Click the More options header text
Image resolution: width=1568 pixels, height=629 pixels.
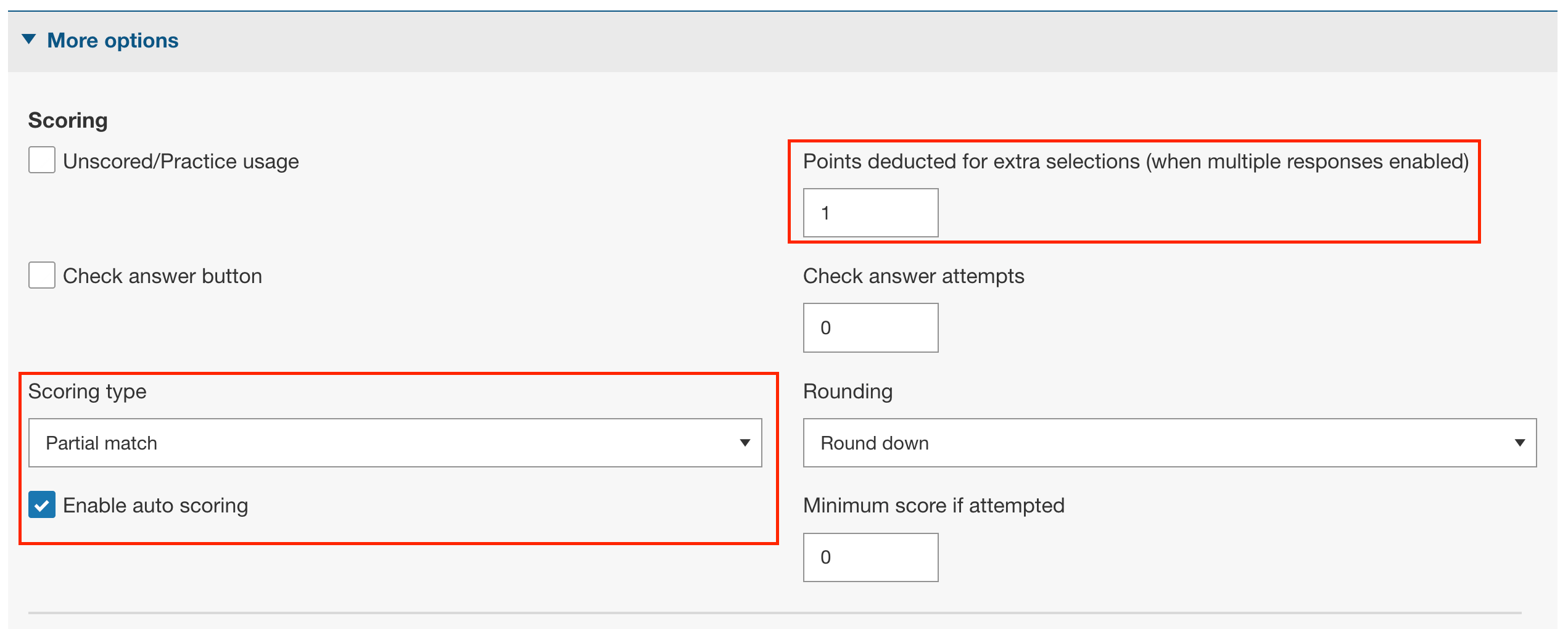pos(113,41)
